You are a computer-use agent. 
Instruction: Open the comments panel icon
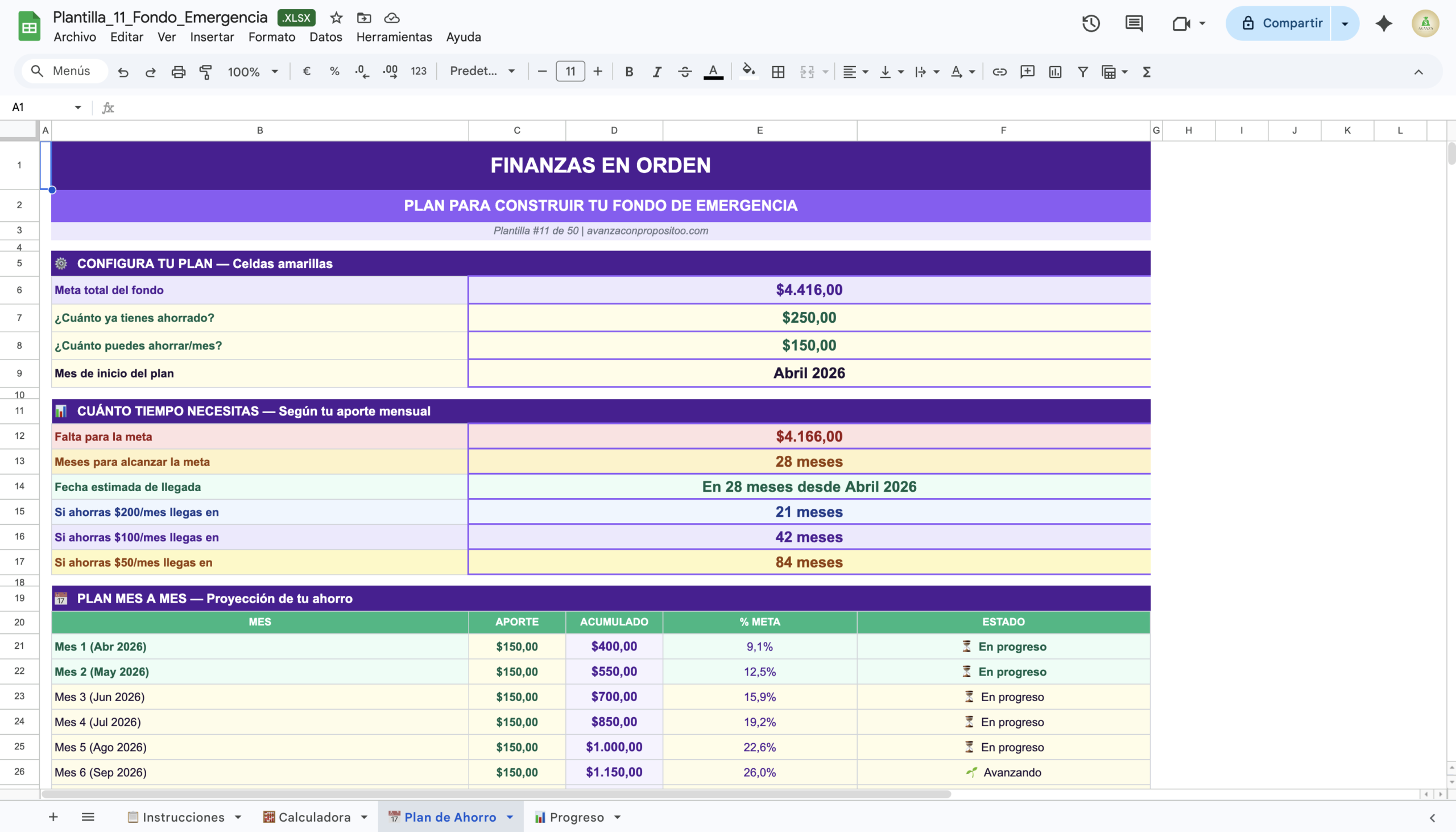(x=1134, y=23)
